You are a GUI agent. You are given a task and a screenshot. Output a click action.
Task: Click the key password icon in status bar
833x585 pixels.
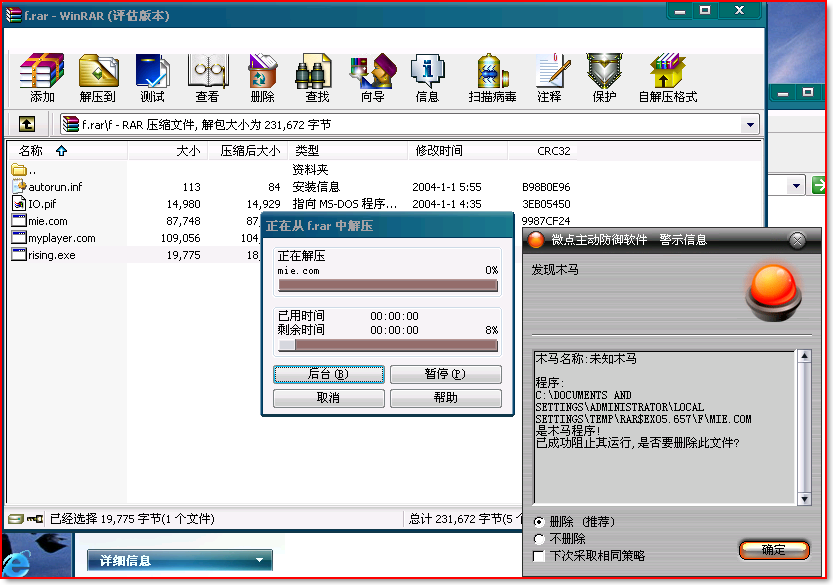(x=35, y=519)
